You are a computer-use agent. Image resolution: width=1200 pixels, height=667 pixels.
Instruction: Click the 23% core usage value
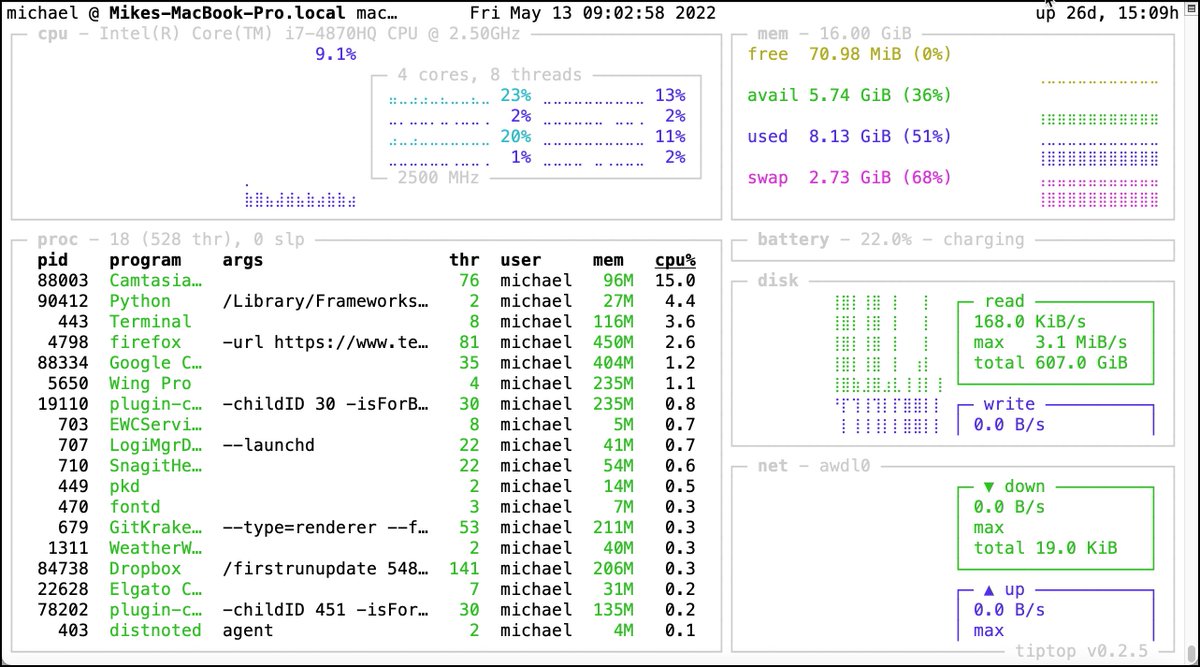(516, 95)
